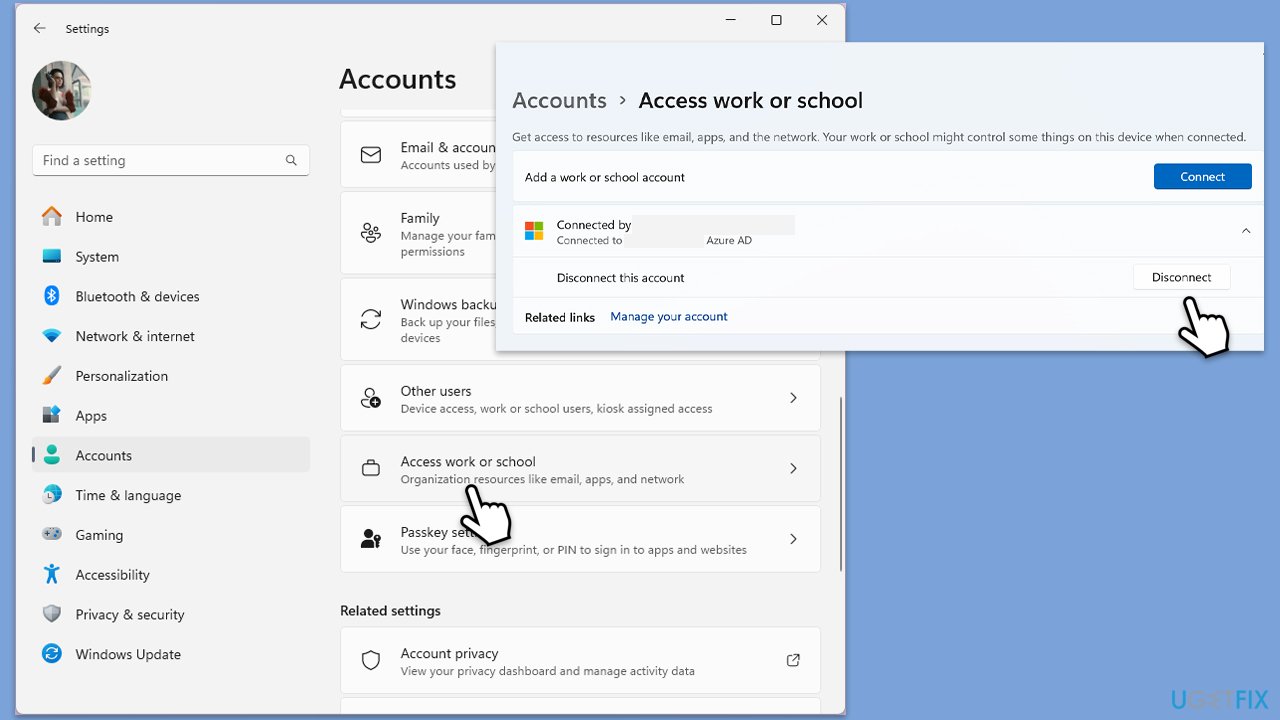Click the Connect button

(x=1202, y=177)
